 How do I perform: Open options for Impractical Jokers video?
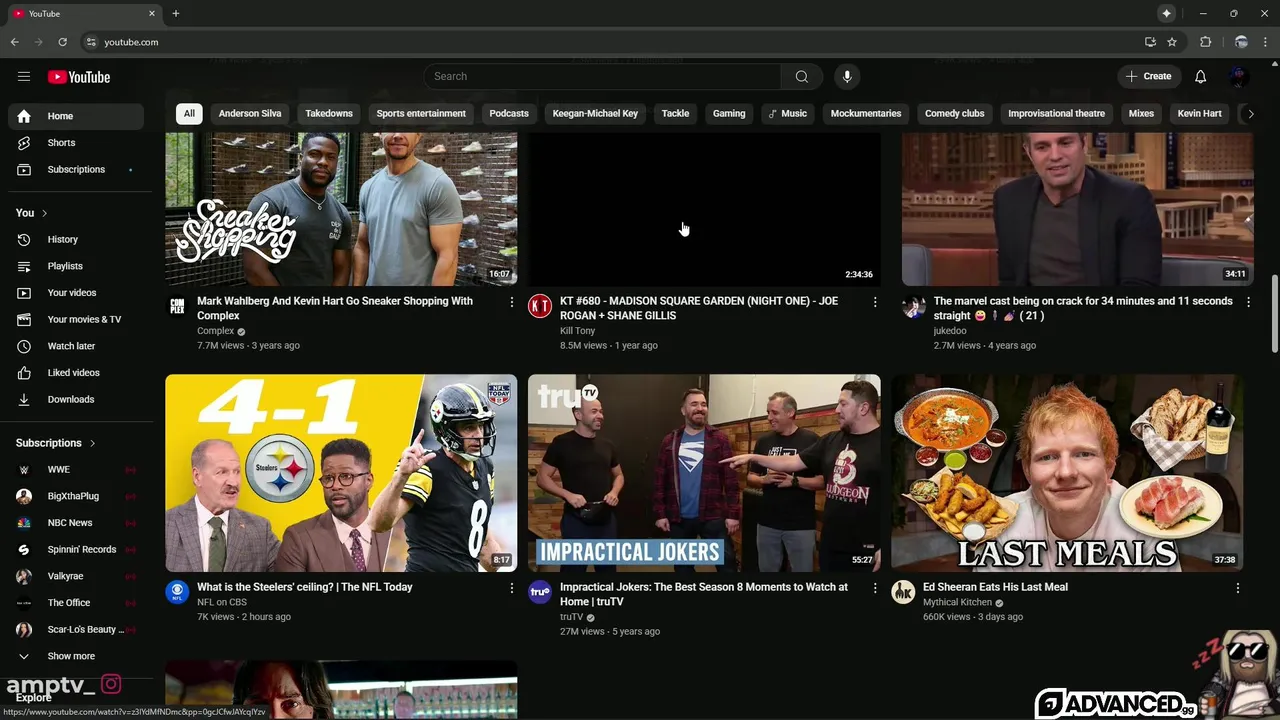875,588
